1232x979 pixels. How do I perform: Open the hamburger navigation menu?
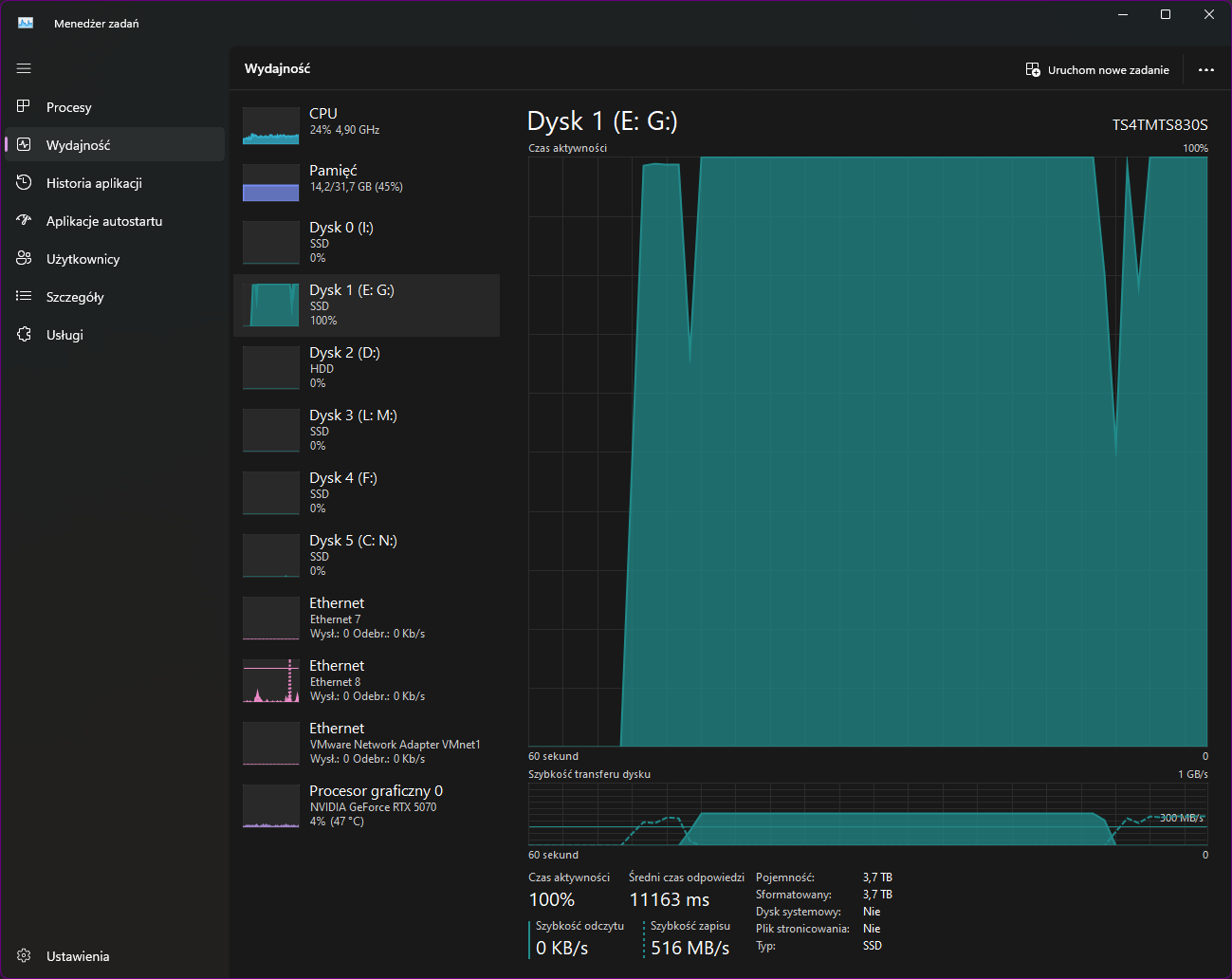pos(24,68)
